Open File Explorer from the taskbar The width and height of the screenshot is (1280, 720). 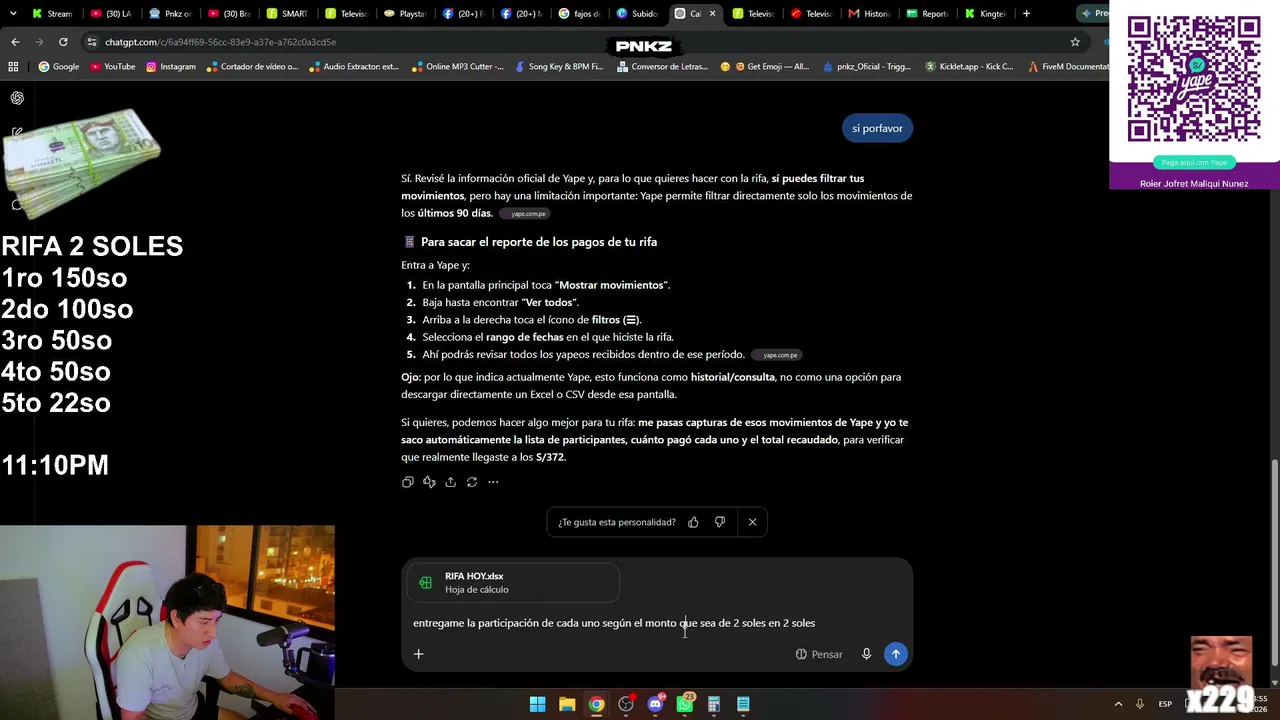567,704
